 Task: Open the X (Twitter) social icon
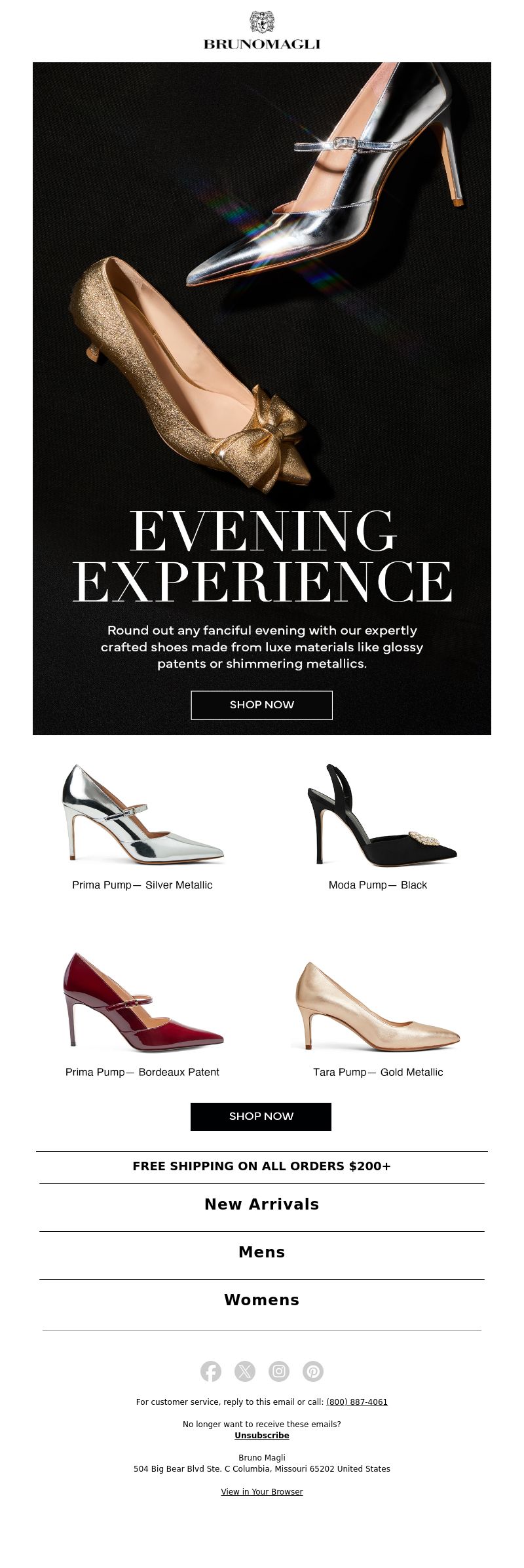click(x=245, y=1371)
